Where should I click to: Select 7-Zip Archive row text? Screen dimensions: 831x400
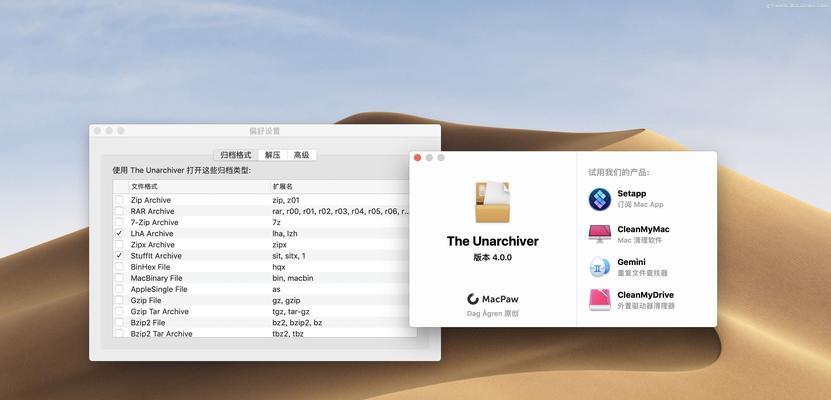point(154,223)
